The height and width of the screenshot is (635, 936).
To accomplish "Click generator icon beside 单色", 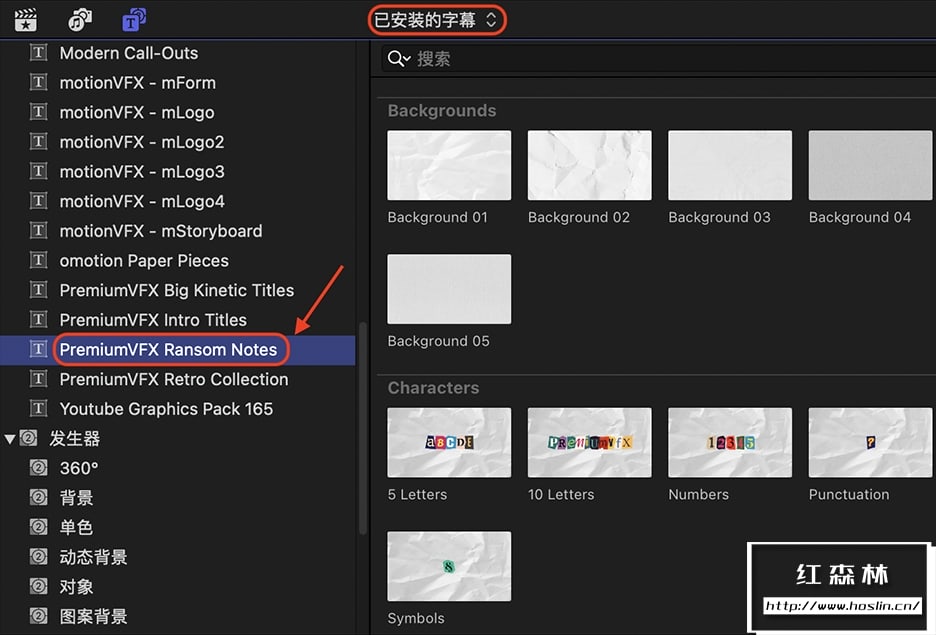I will click(38, 527).
